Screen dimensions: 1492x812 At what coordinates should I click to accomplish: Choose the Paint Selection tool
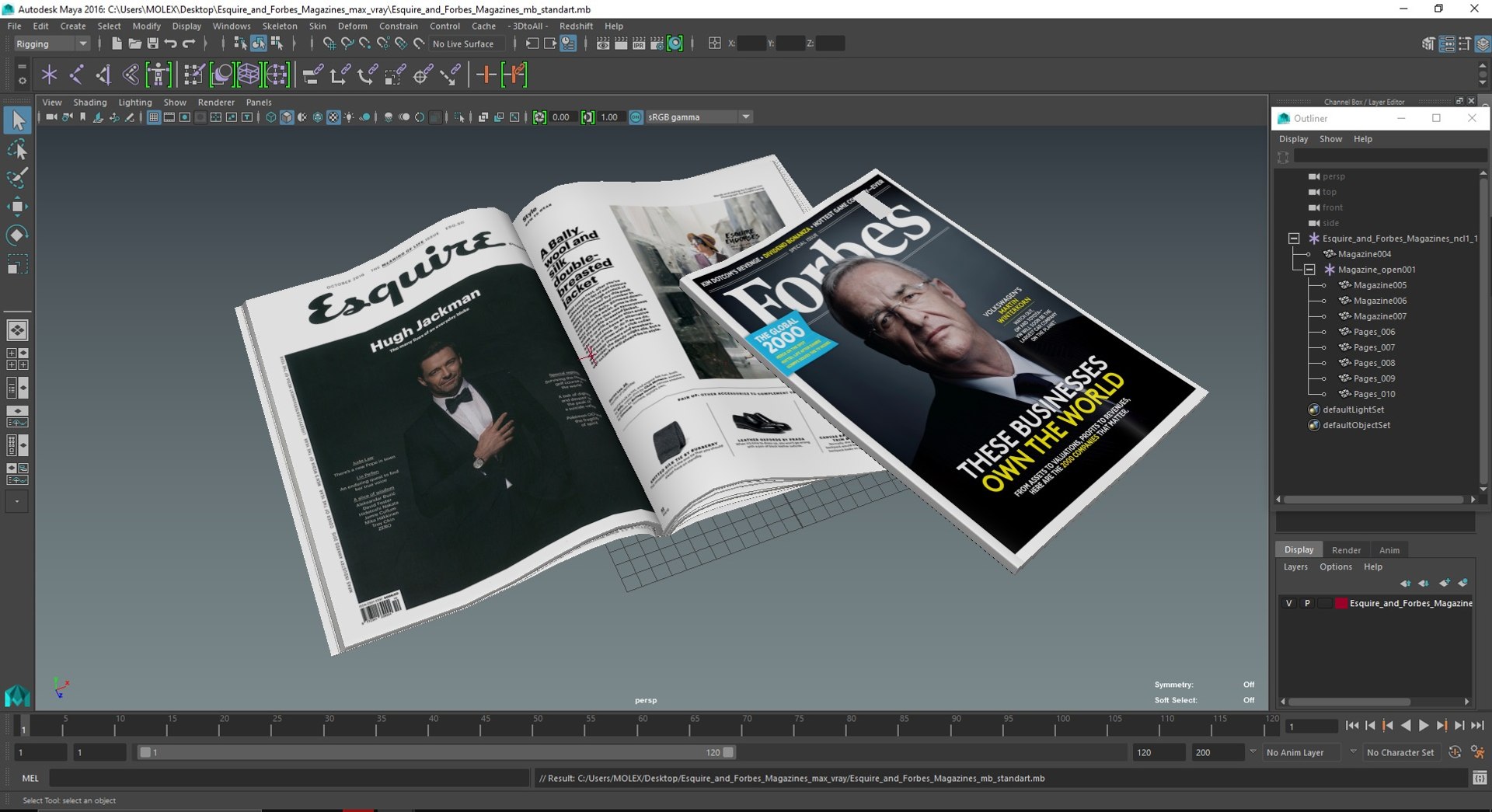[17, 178]
